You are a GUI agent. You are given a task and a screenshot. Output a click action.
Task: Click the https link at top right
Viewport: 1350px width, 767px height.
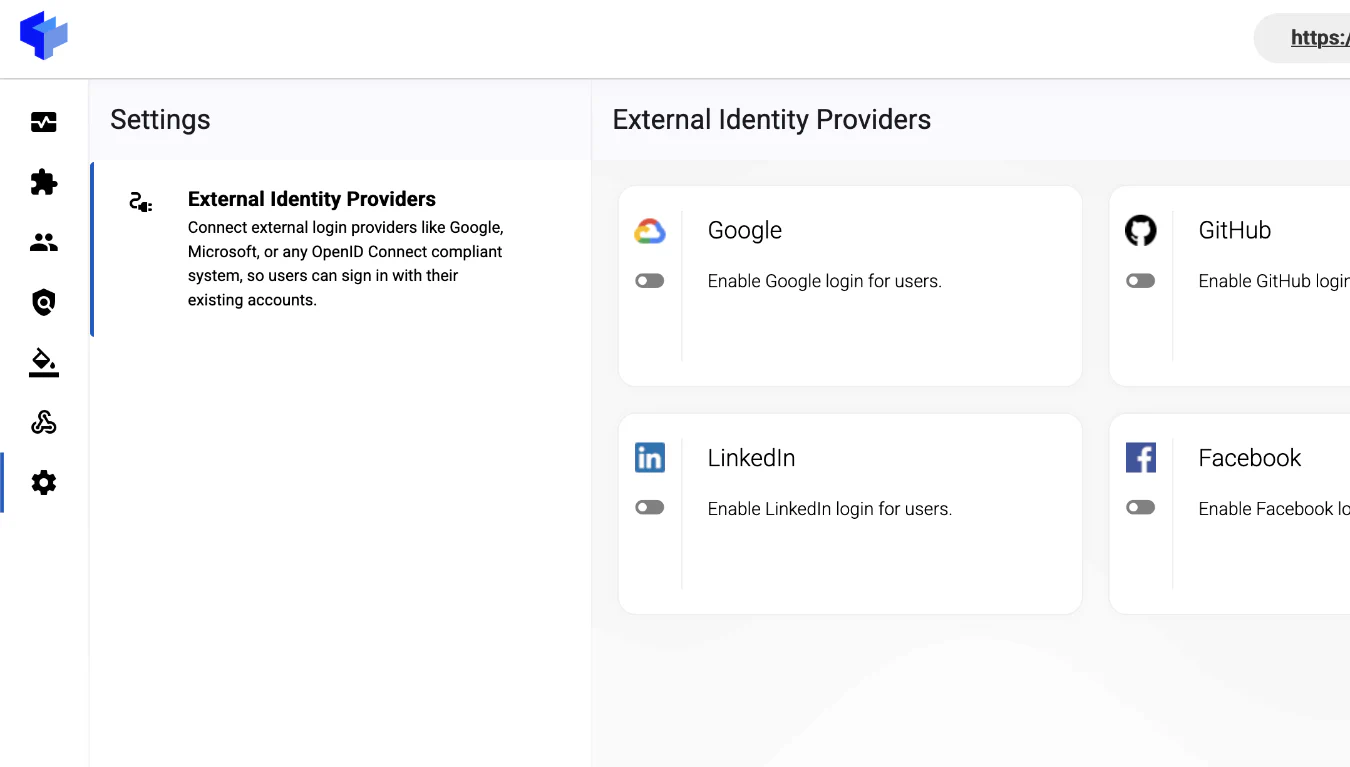click(1320, 38)
